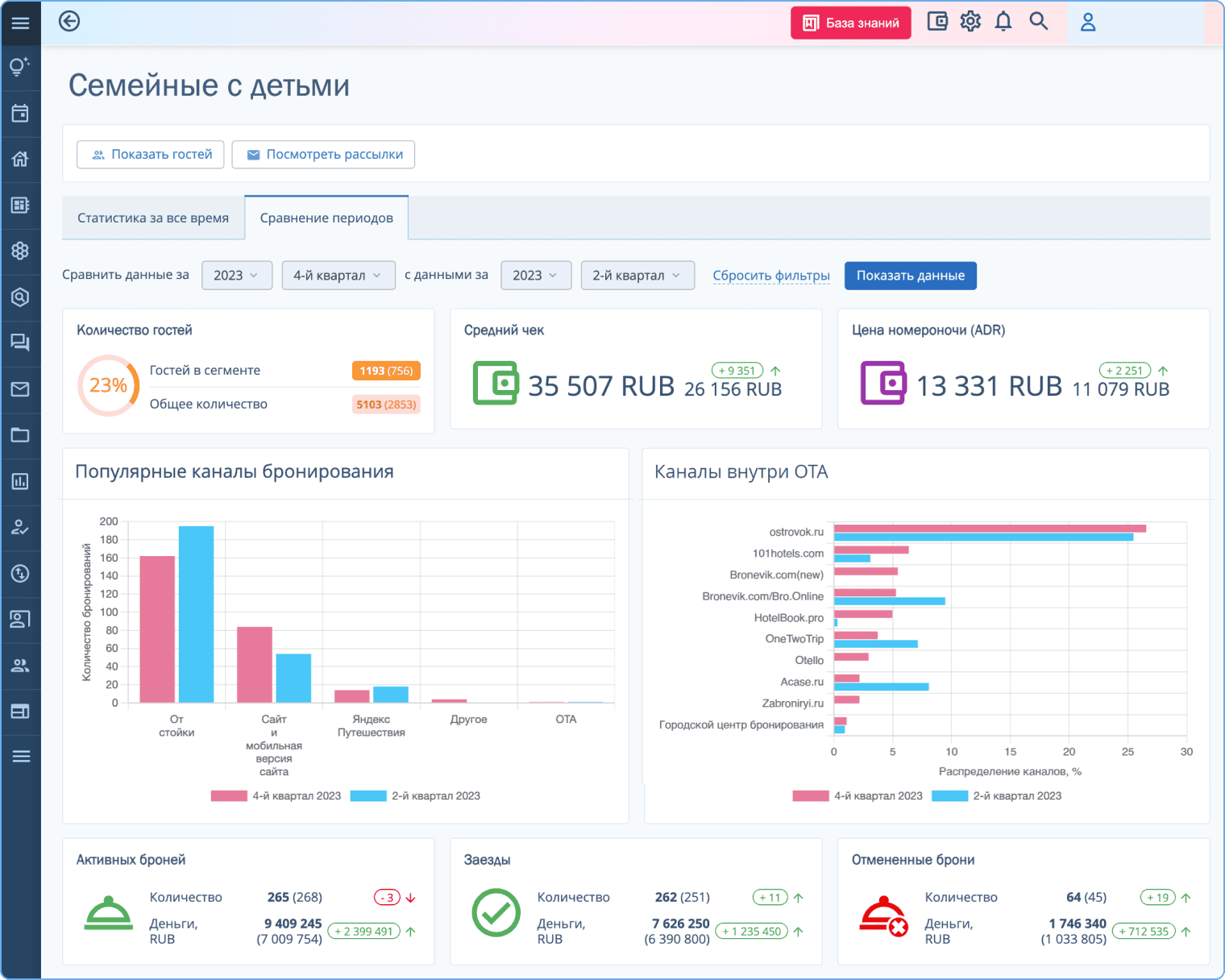Screen dimensions: 1225x980
Task: Open the news list sidebar icon
Action: click(x=20, y=205)
